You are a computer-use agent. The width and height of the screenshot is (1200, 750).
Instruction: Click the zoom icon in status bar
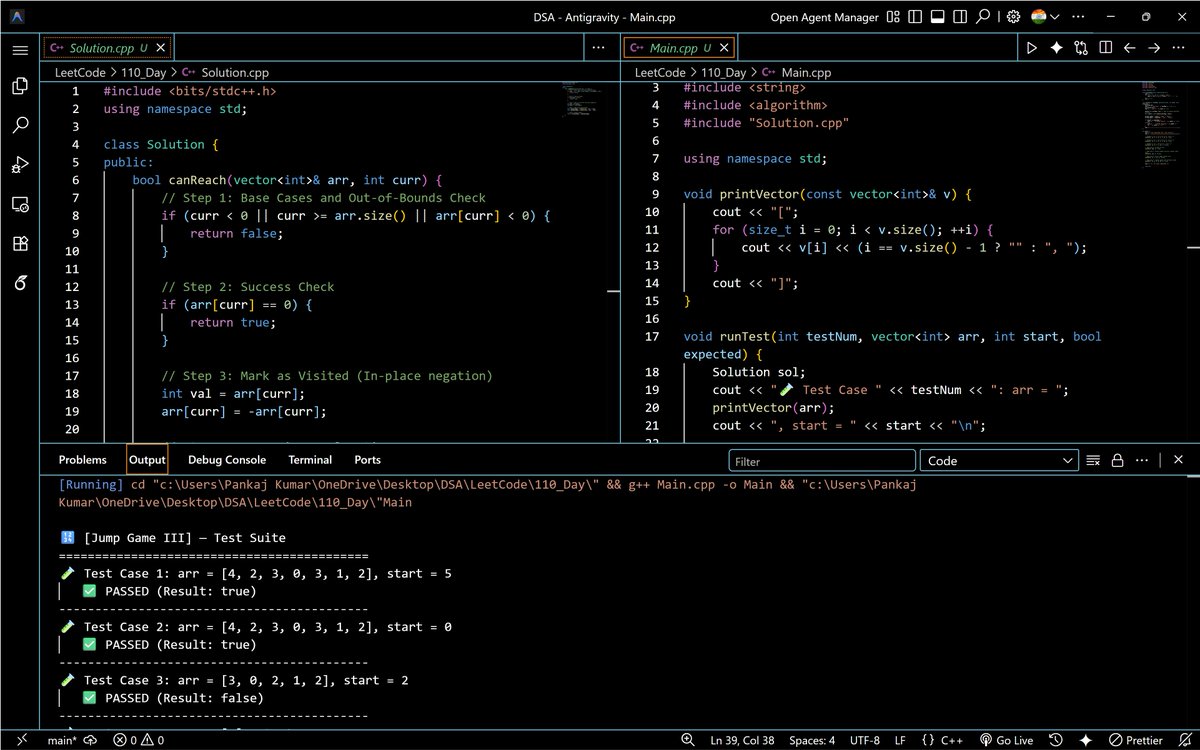(x=688, y=740)
